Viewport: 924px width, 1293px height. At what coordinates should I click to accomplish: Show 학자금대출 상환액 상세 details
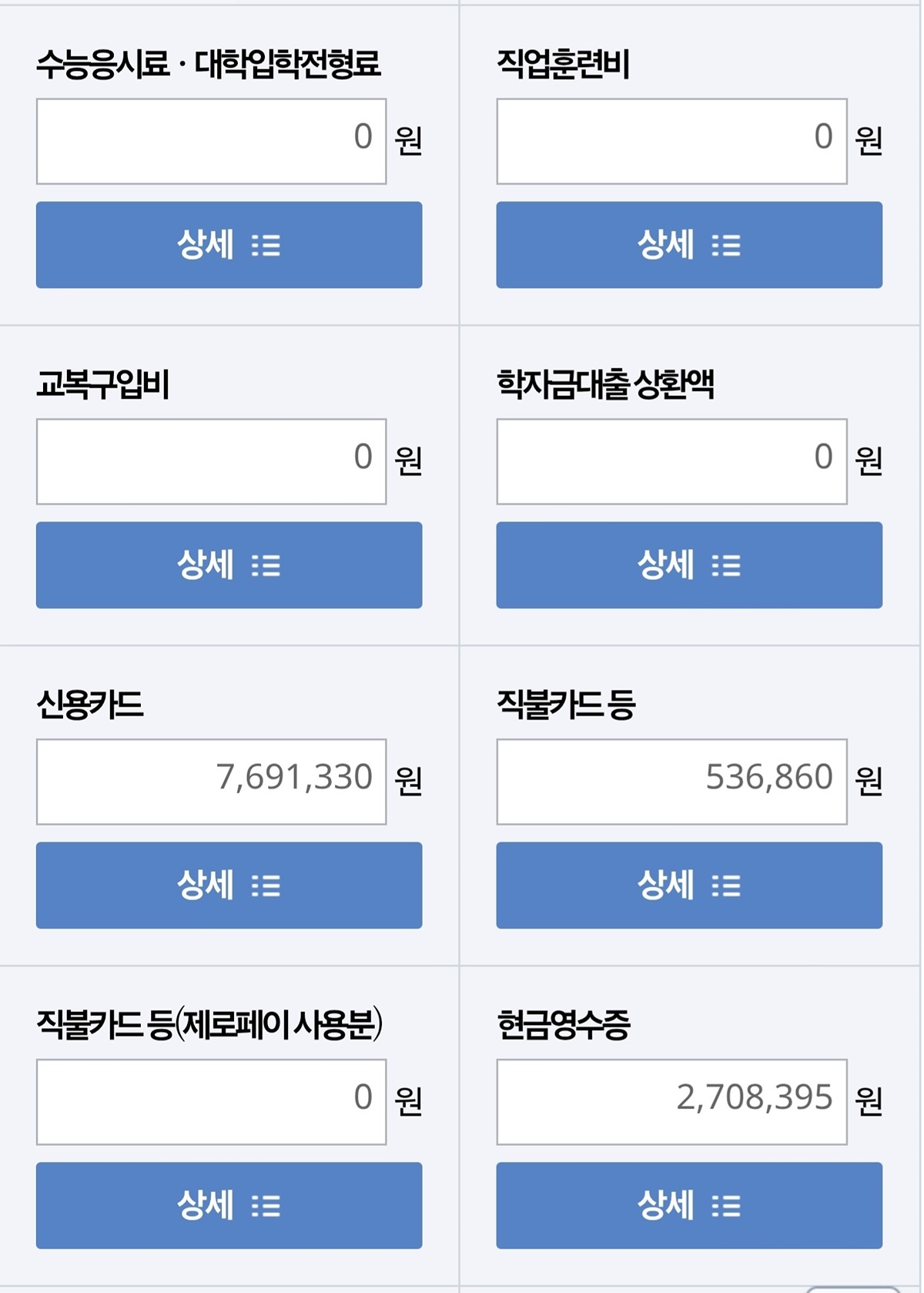[688, 565]
